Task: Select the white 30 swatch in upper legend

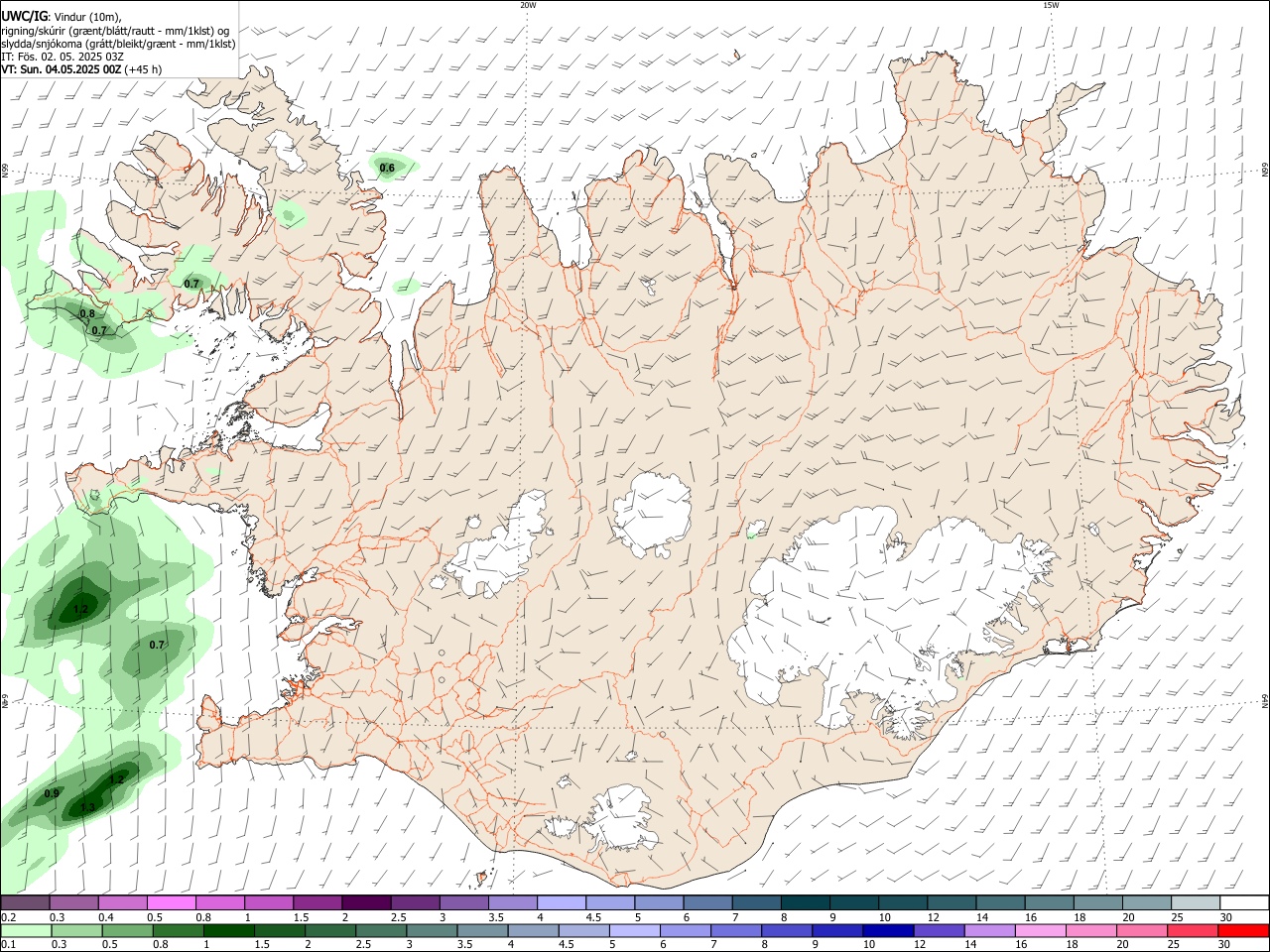Action: click(1242, 902)
